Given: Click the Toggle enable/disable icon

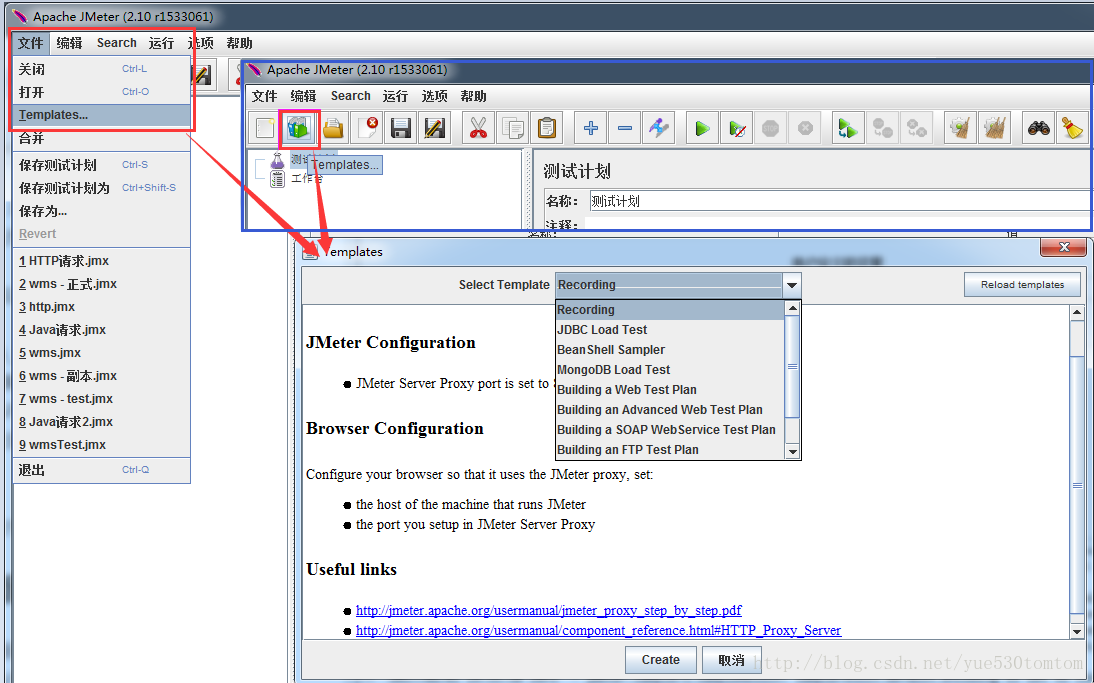Looking at the screenshot, I should click(x=659, y=128).
